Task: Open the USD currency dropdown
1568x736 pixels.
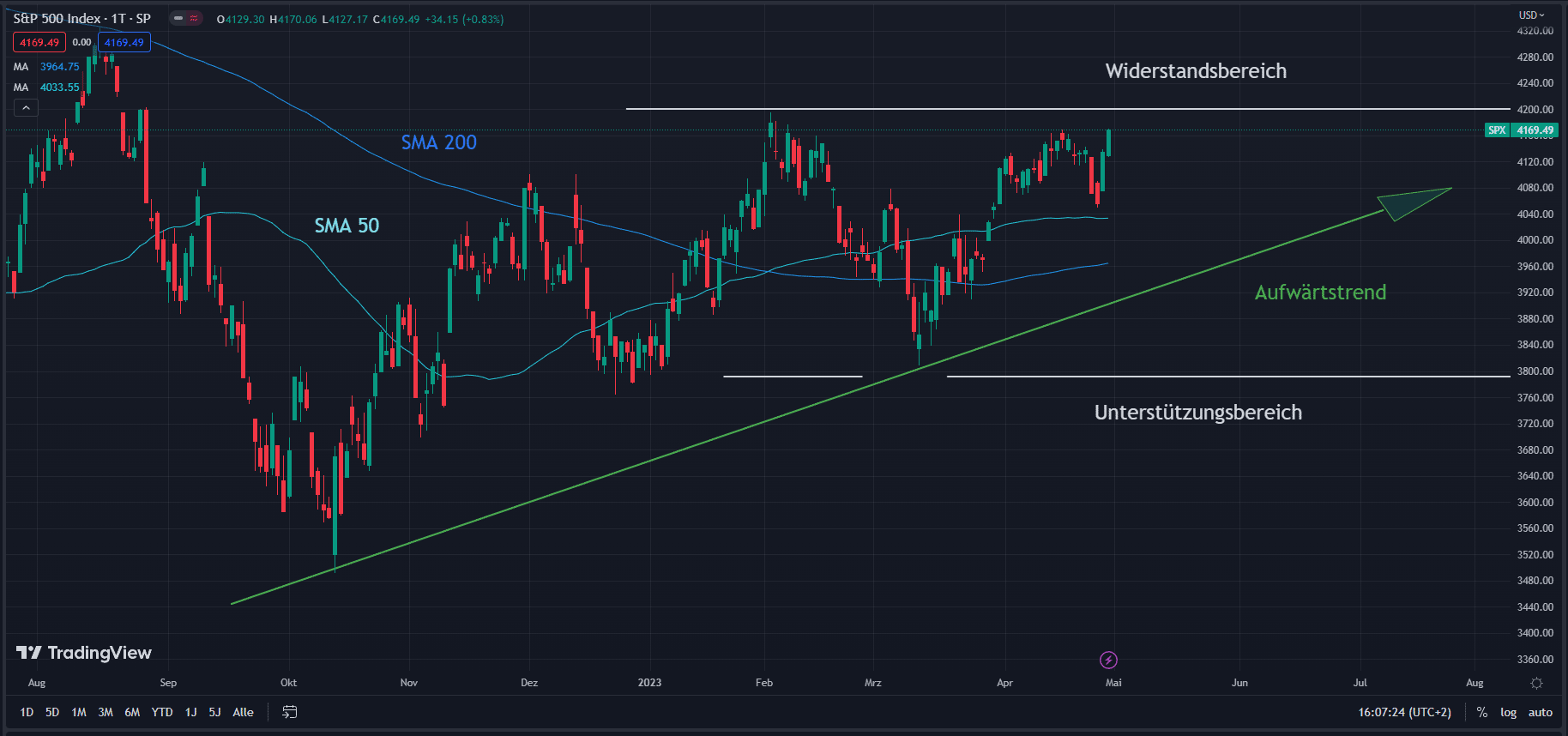Action: click(1531, 15)
